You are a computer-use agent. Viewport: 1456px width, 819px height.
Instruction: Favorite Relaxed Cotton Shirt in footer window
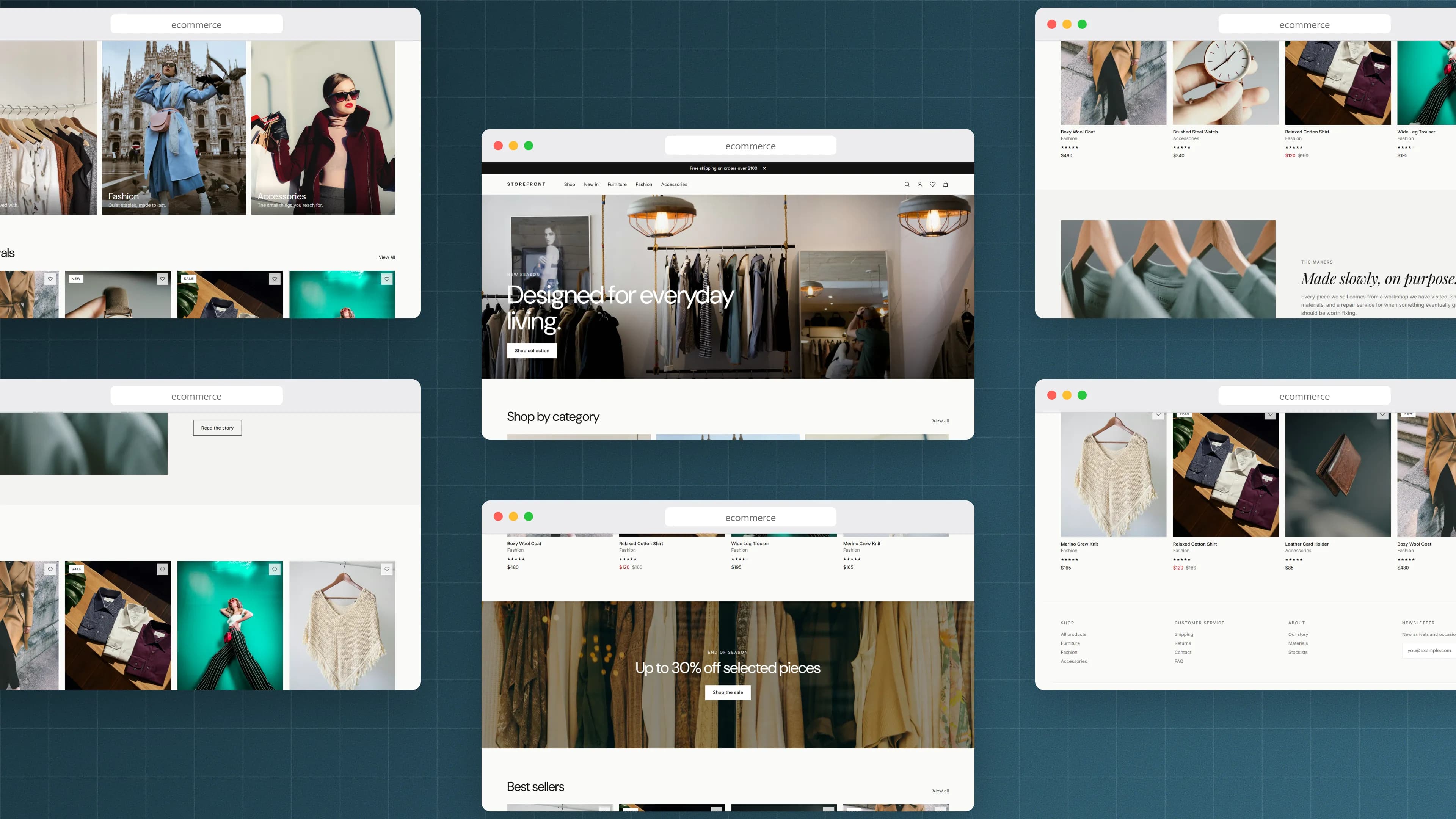coord(1270,415)
